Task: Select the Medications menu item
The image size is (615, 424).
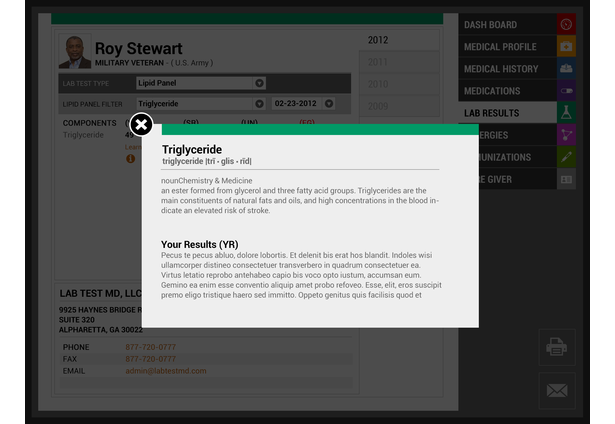Action: (508, 91)
